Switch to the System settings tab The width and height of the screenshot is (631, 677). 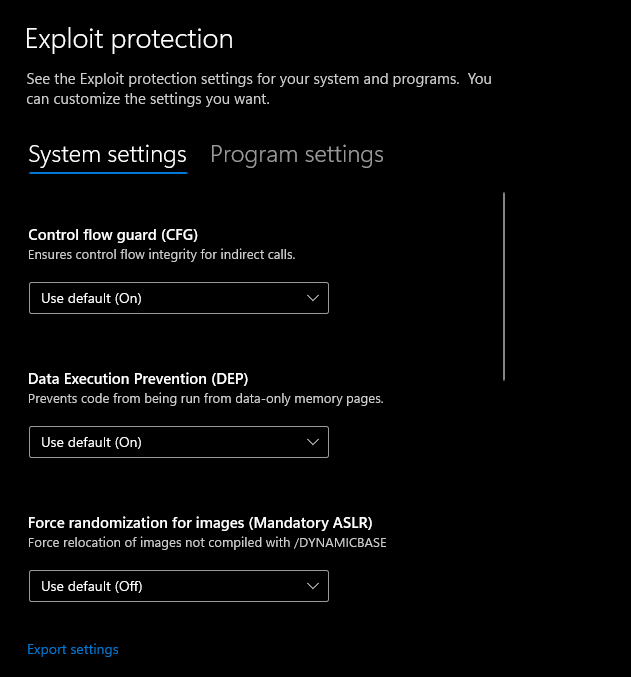coord(107,155)
